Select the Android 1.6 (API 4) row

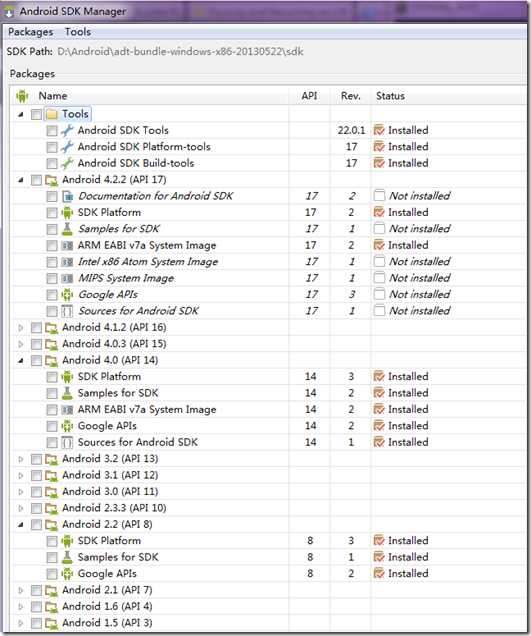pyautogui.click(x=107, y=606)
